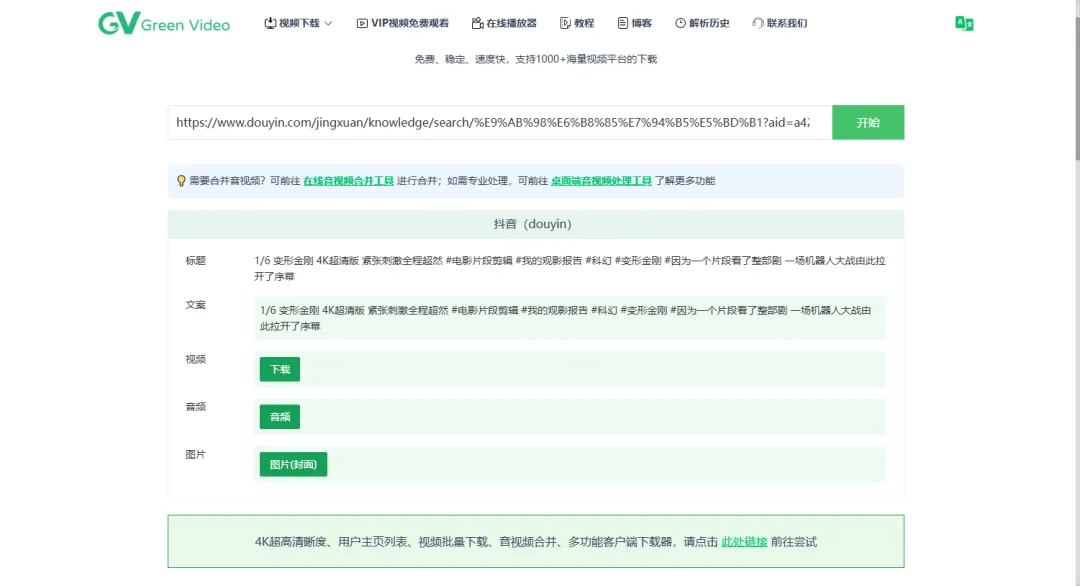This screenshot has width=1080, height=586.
Task: Click the 标题 label
Action: (x=196, y=260)
